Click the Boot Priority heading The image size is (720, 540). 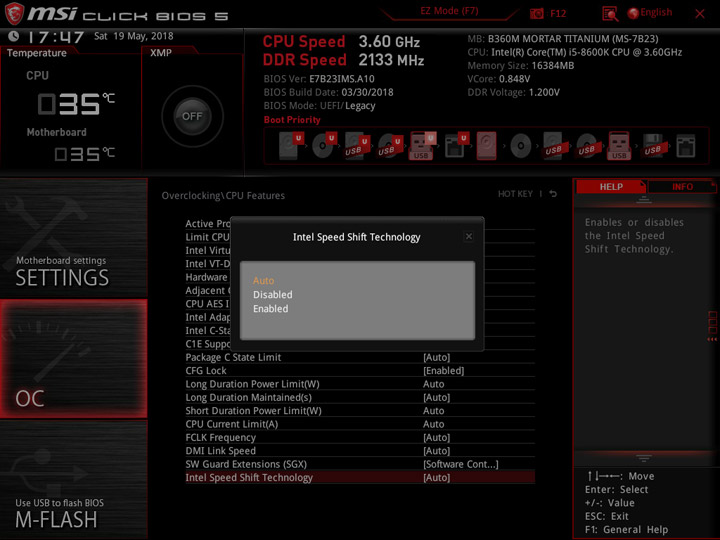292,120
